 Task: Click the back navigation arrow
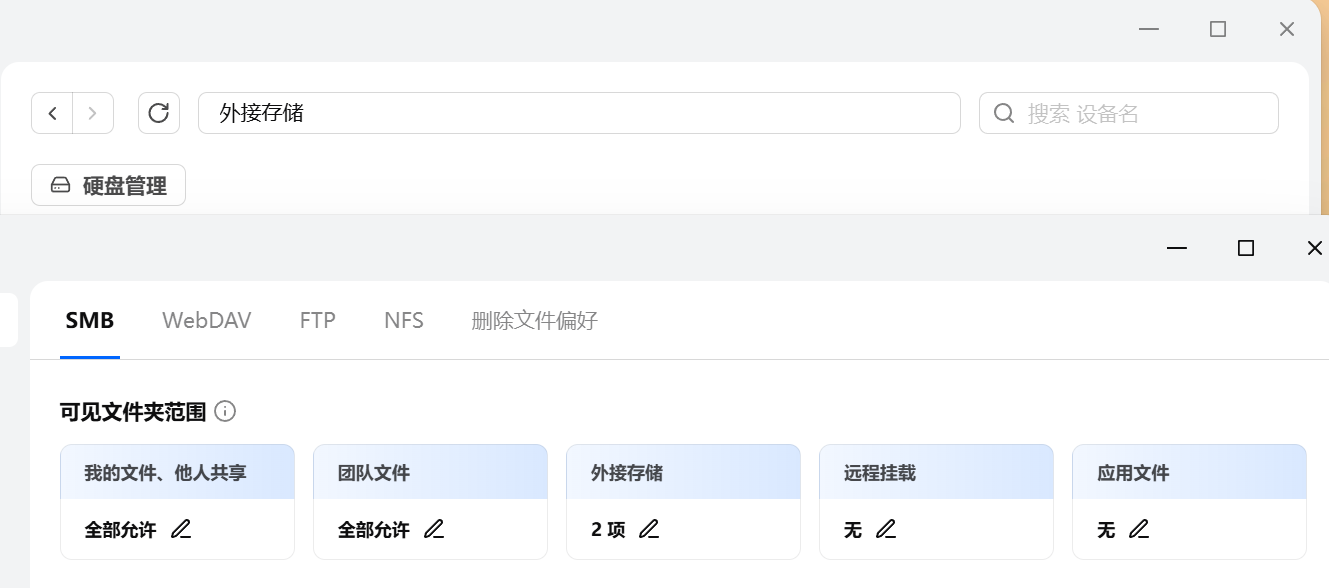(52, 112)
